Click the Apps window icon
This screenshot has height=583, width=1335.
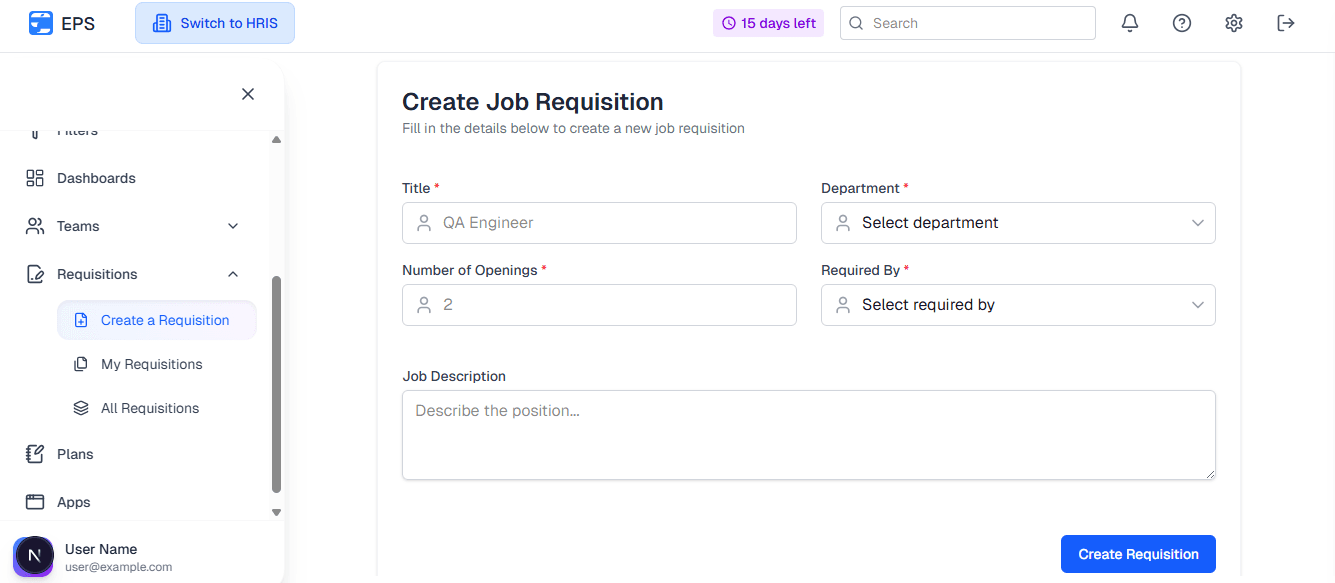tap(35, 502)
